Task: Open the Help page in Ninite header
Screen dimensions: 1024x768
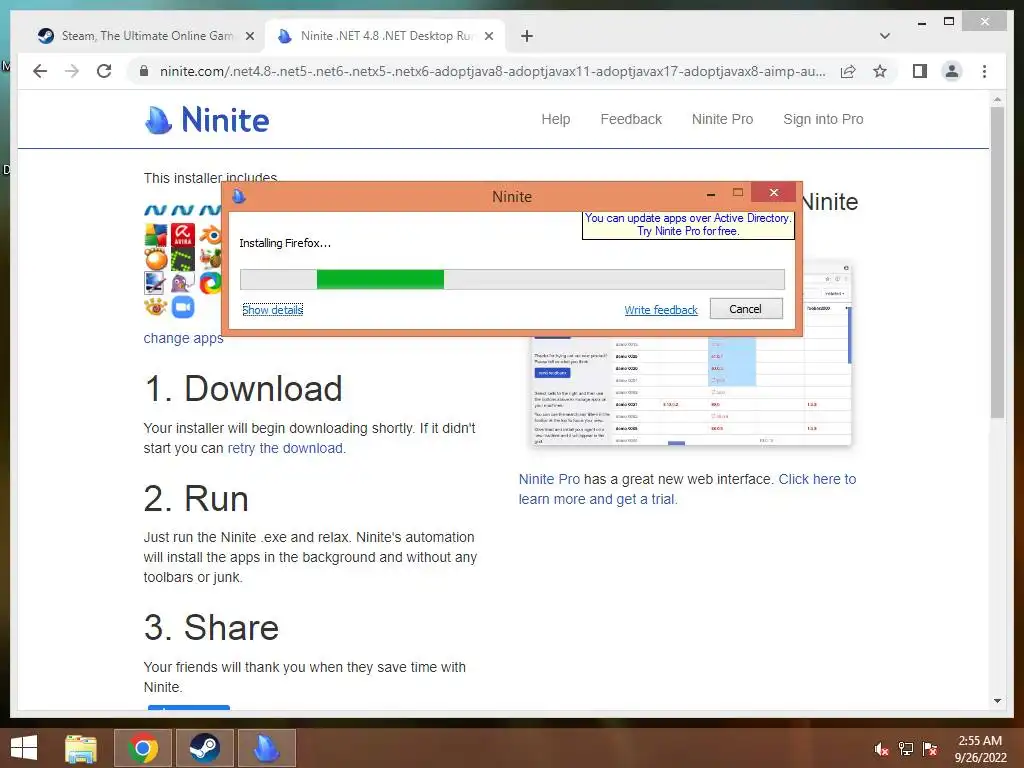Action: (x=556, y=119)
